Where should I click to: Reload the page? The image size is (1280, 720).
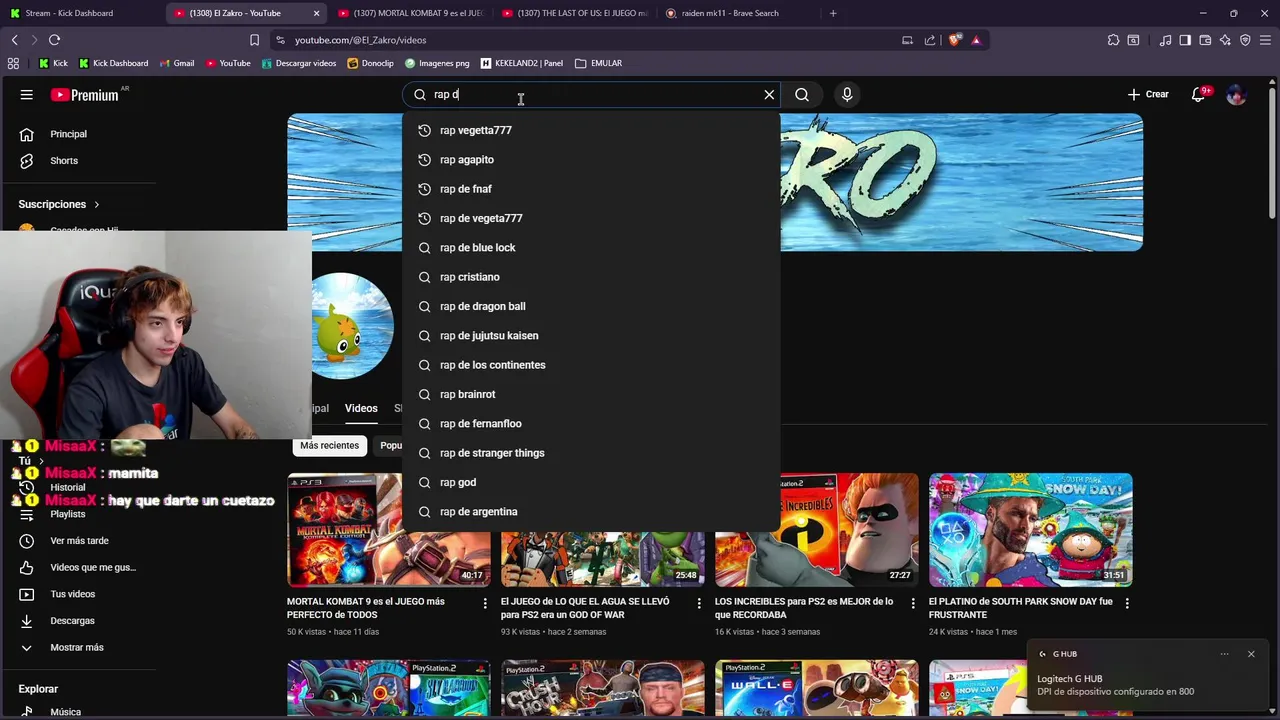(54, 40)
